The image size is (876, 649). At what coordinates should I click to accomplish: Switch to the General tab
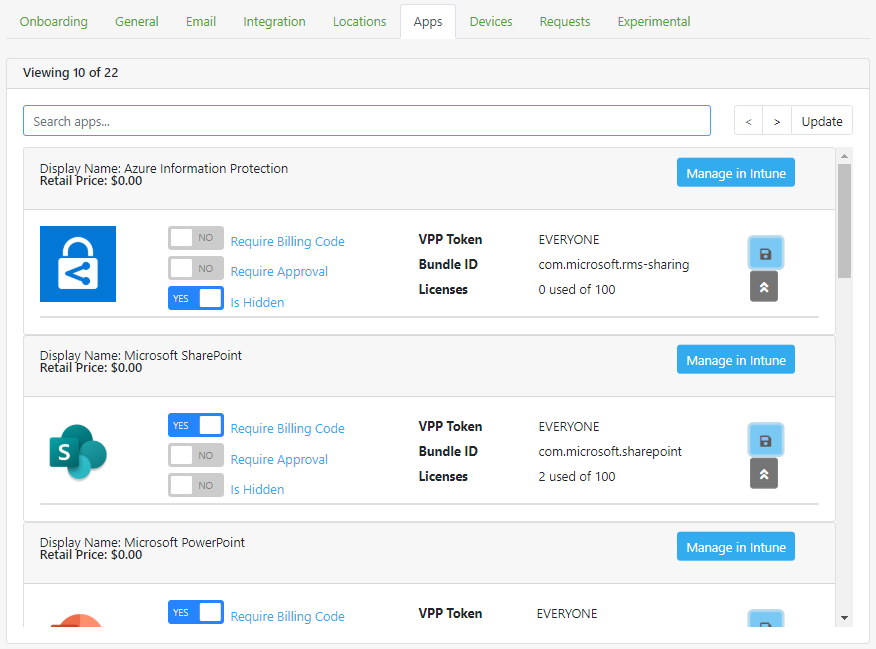[137, 22]
